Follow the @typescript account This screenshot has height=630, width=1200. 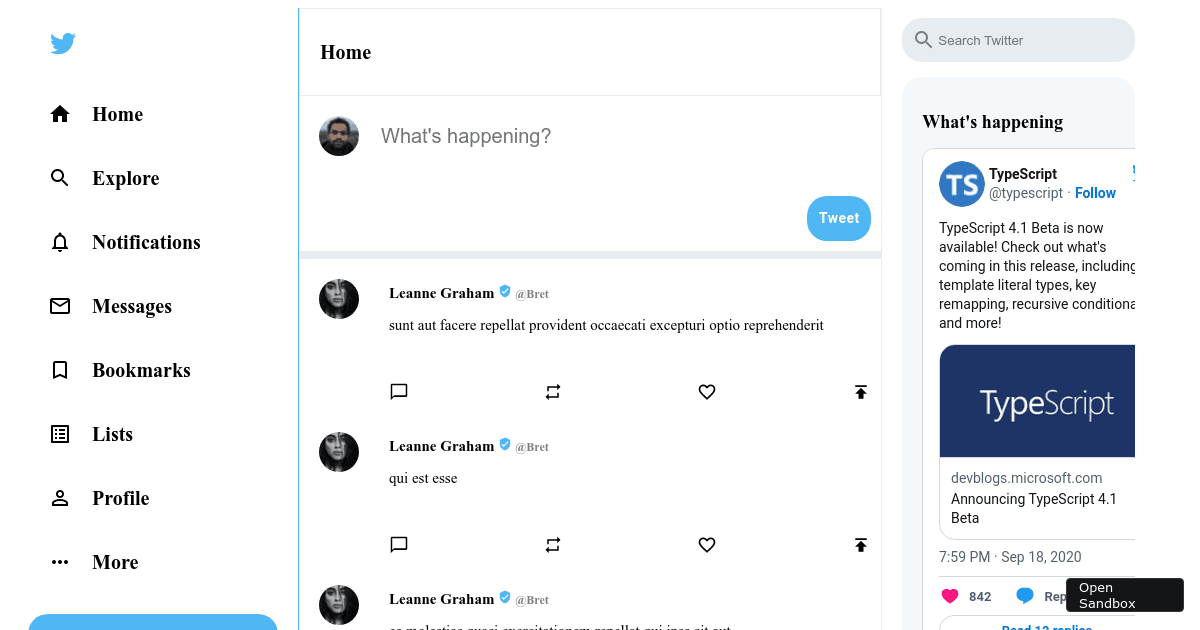[x=1094, y=192]
